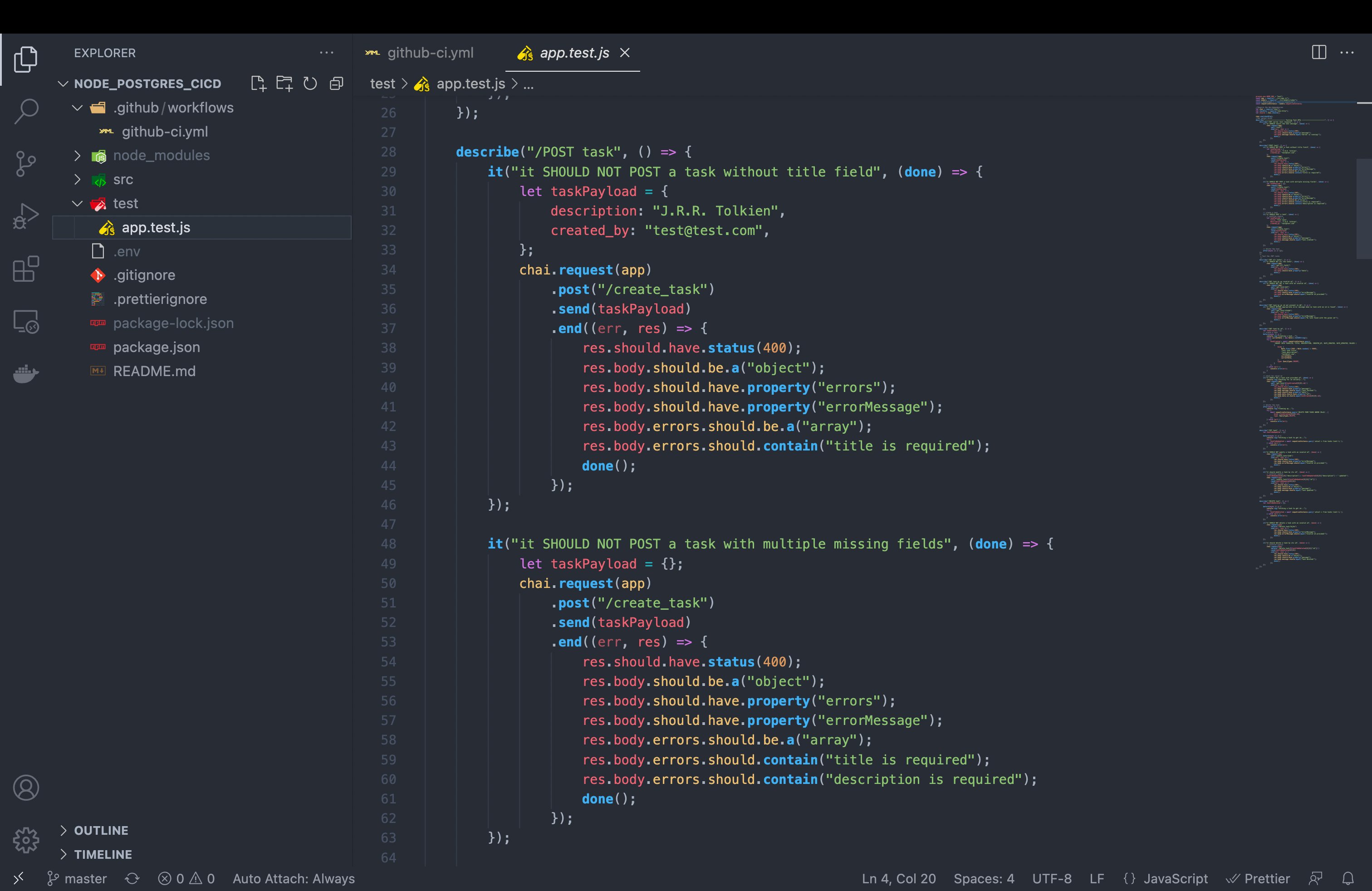
Task: Click the New File icon in explorer
Action: [x=258, y=83]
